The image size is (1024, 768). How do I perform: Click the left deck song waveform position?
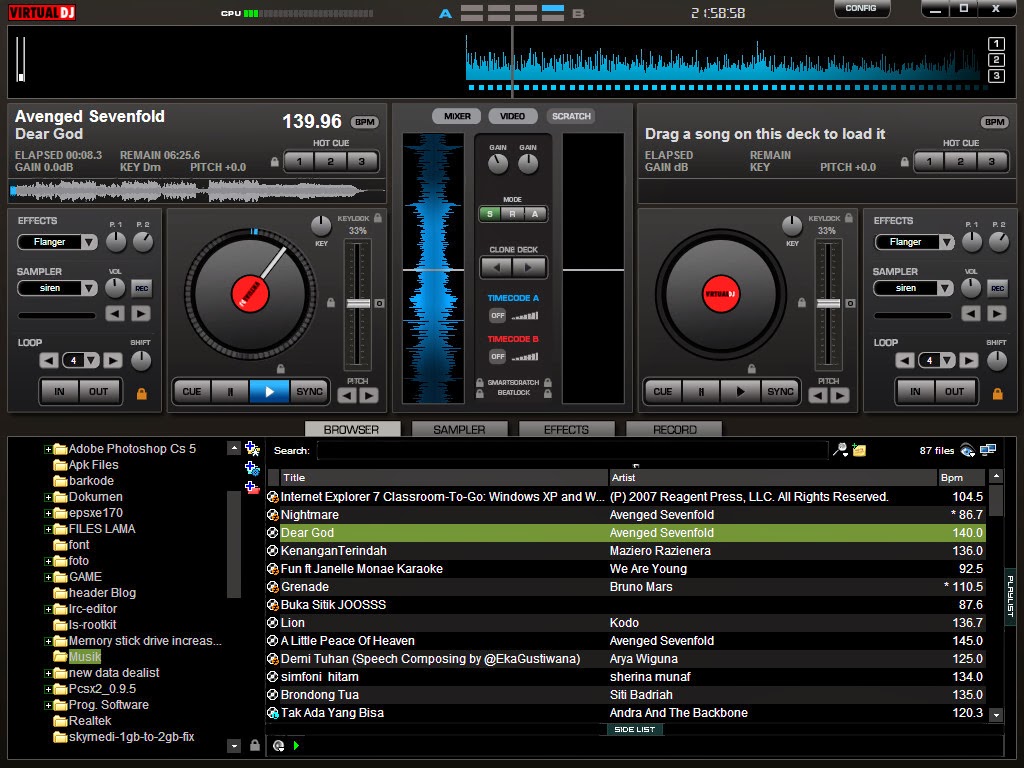click(197, 191)
